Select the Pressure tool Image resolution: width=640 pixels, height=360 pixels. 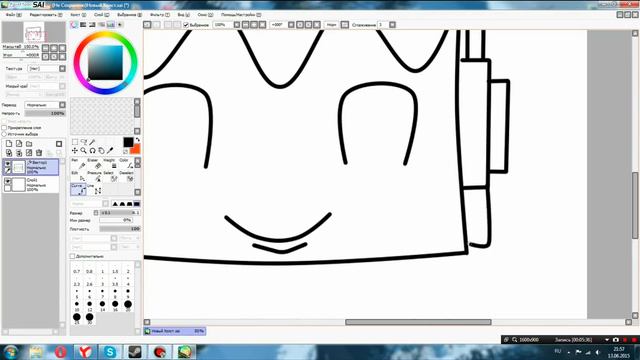[x=95, y=176]
